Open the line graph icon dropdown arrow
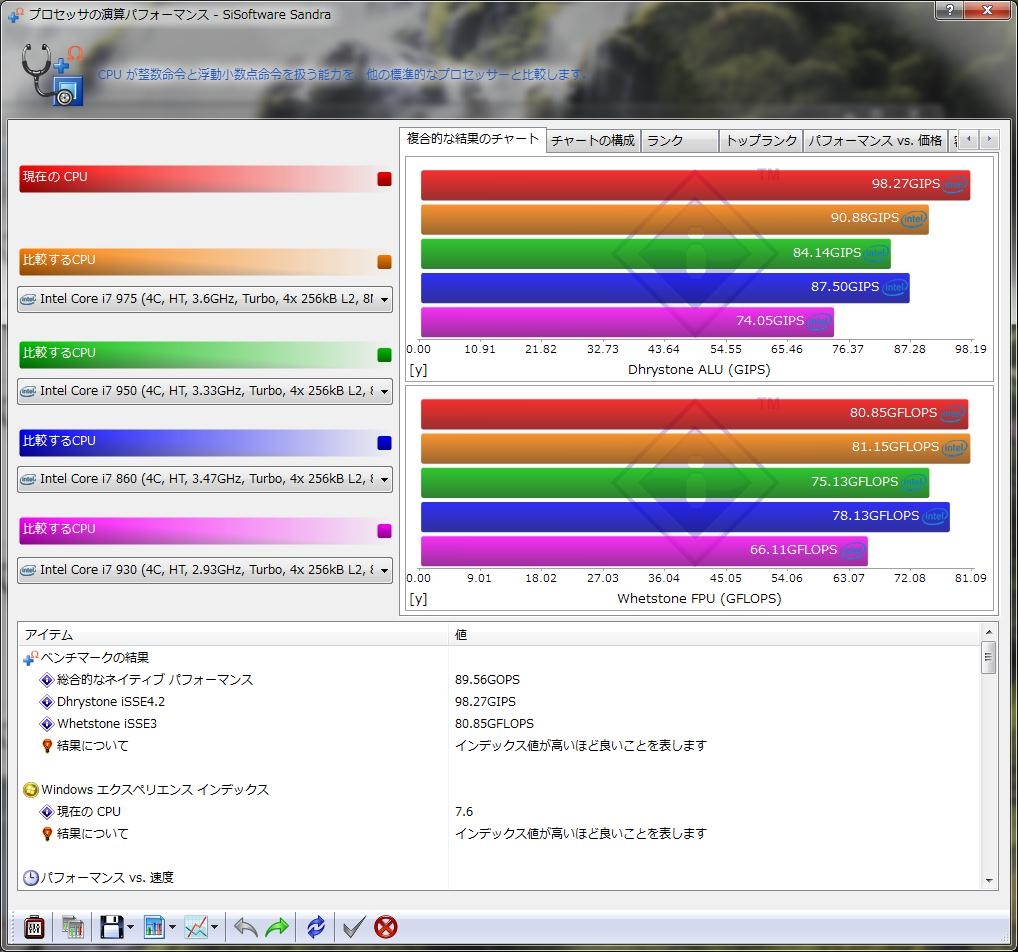Viewport: 1018px width, 952px height. click(214, 927)
